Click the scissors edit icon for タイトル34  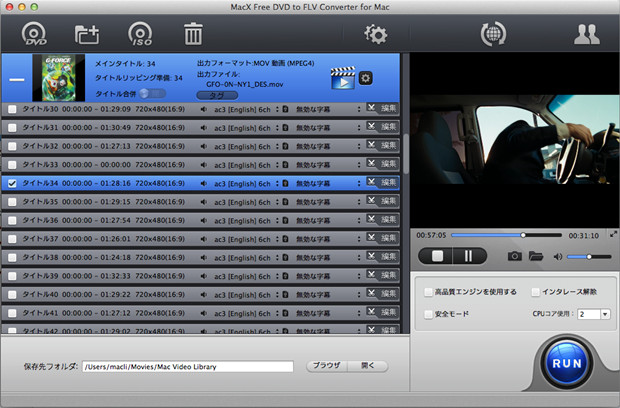(x=371, y=182)
